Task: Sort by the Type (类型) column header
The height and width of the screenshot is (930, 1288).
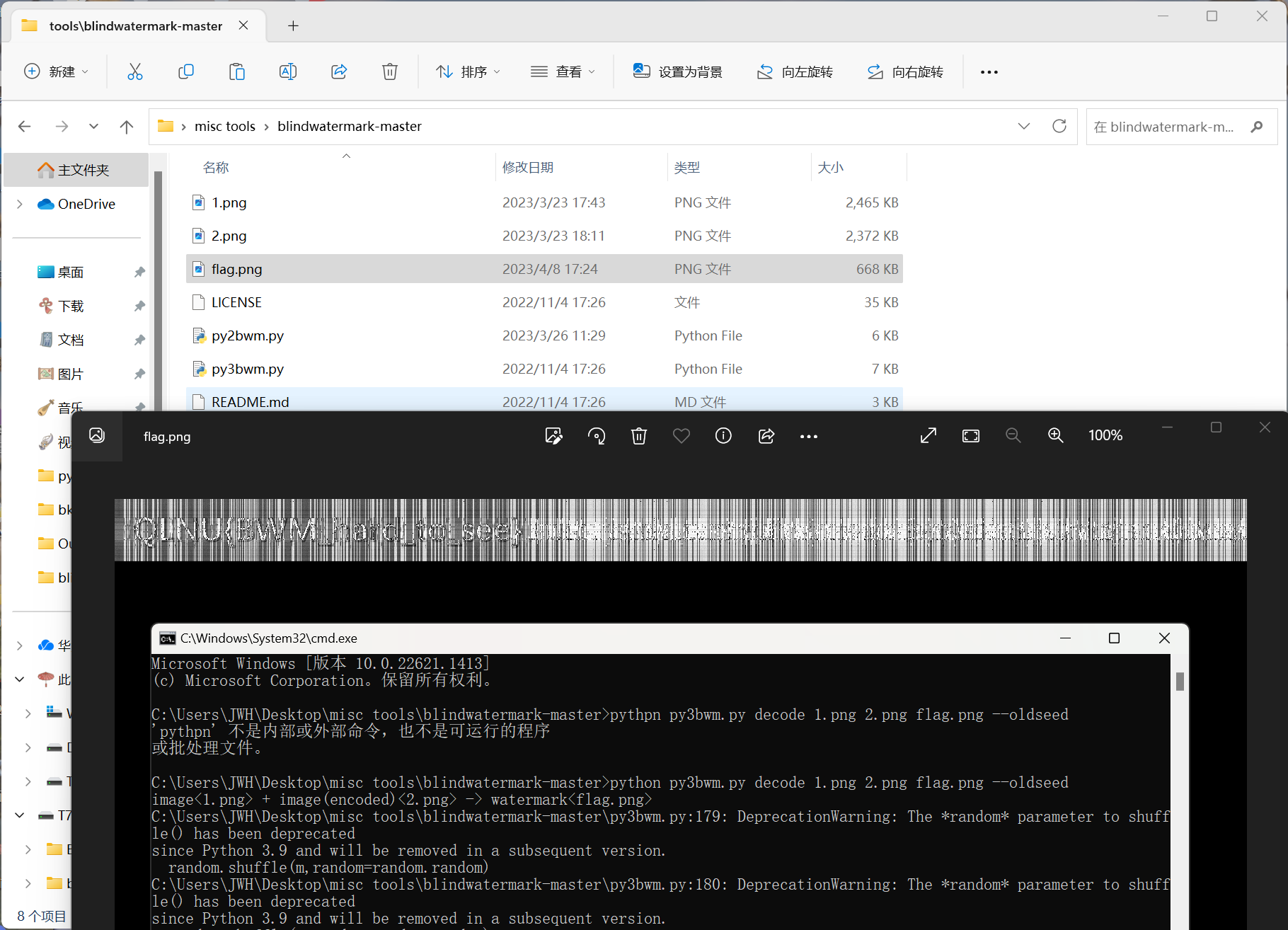Action: click(x=687, y=168)
